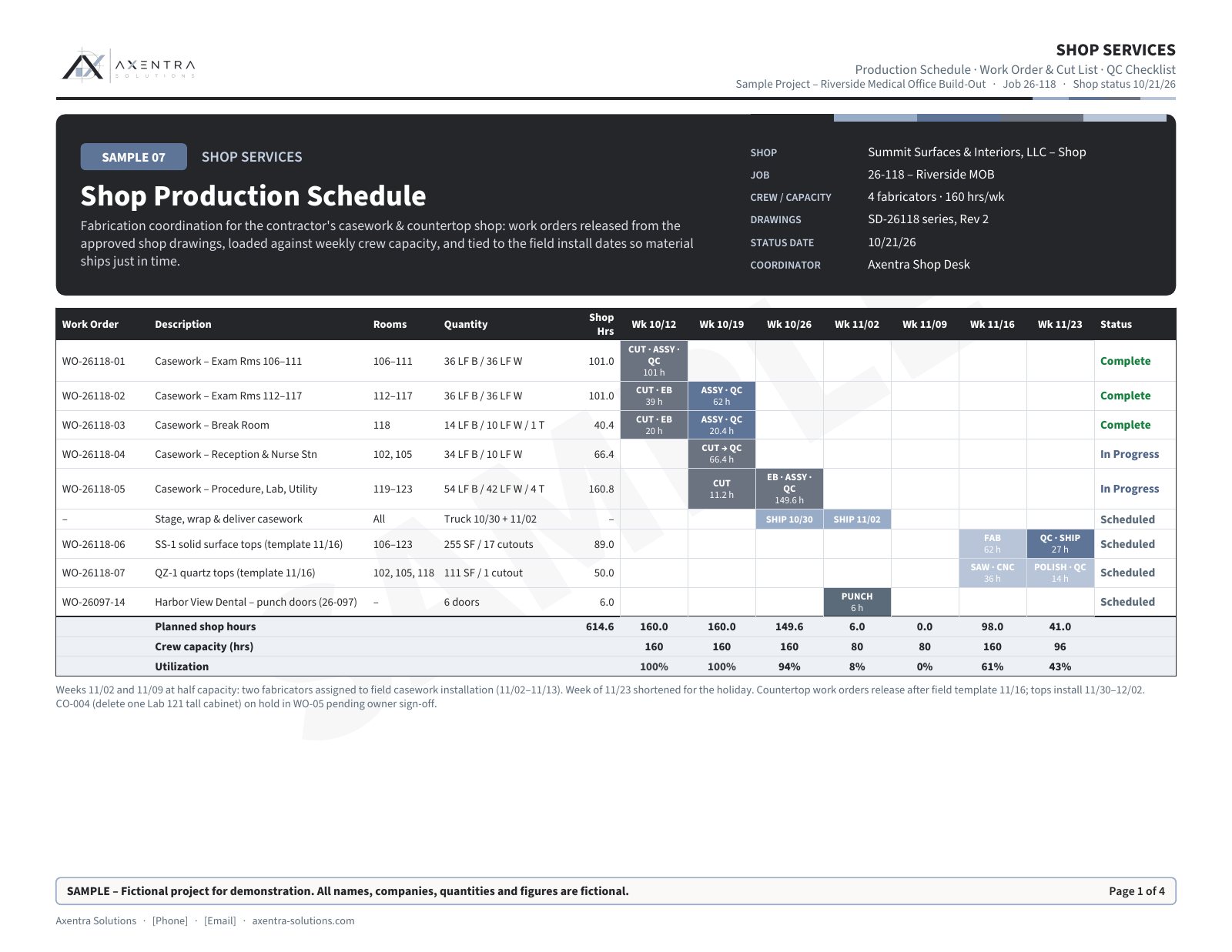The width and height of the screenshot is (1232, 952).
Task: Click the SD-26118 series, Rev 2 value
Action: tap(928, 219)
